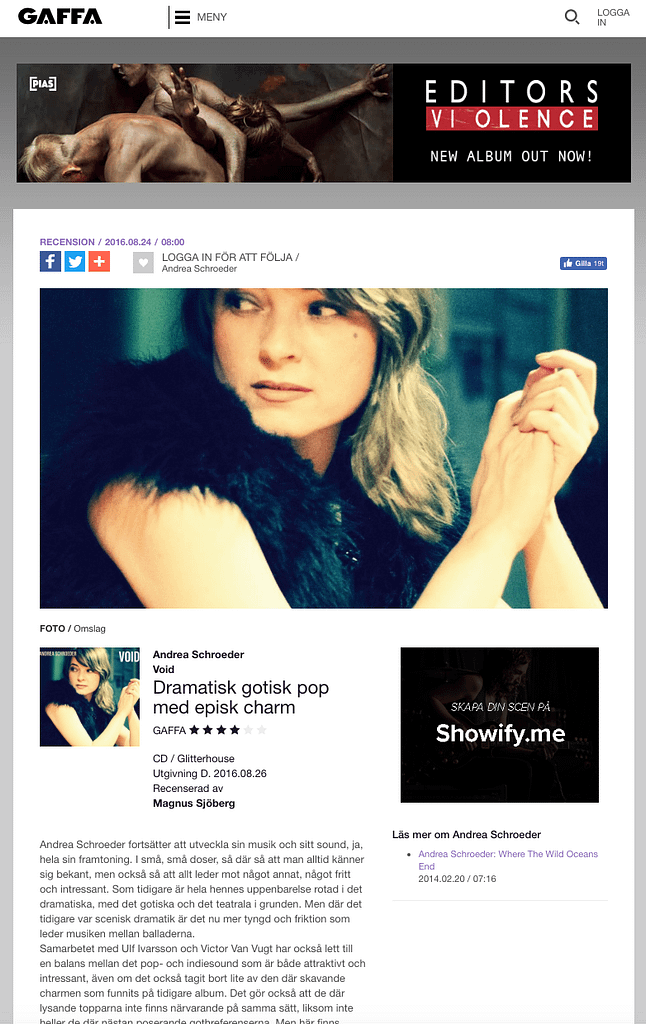Click the GAFFA logo
Viewport: 646px width, 1024px height.
59,16
